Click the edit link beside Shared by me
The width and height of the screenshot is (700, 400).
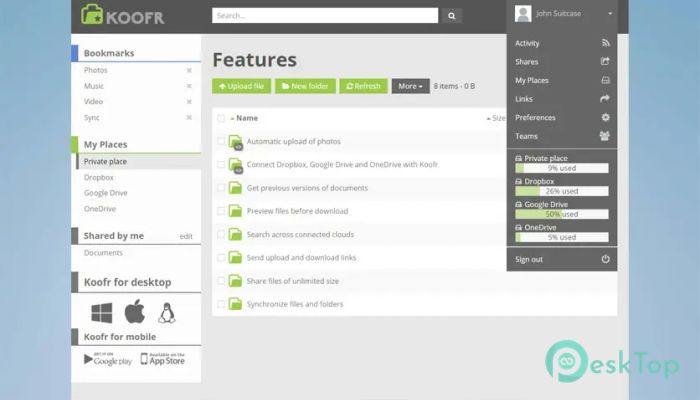tap(186, 237)
